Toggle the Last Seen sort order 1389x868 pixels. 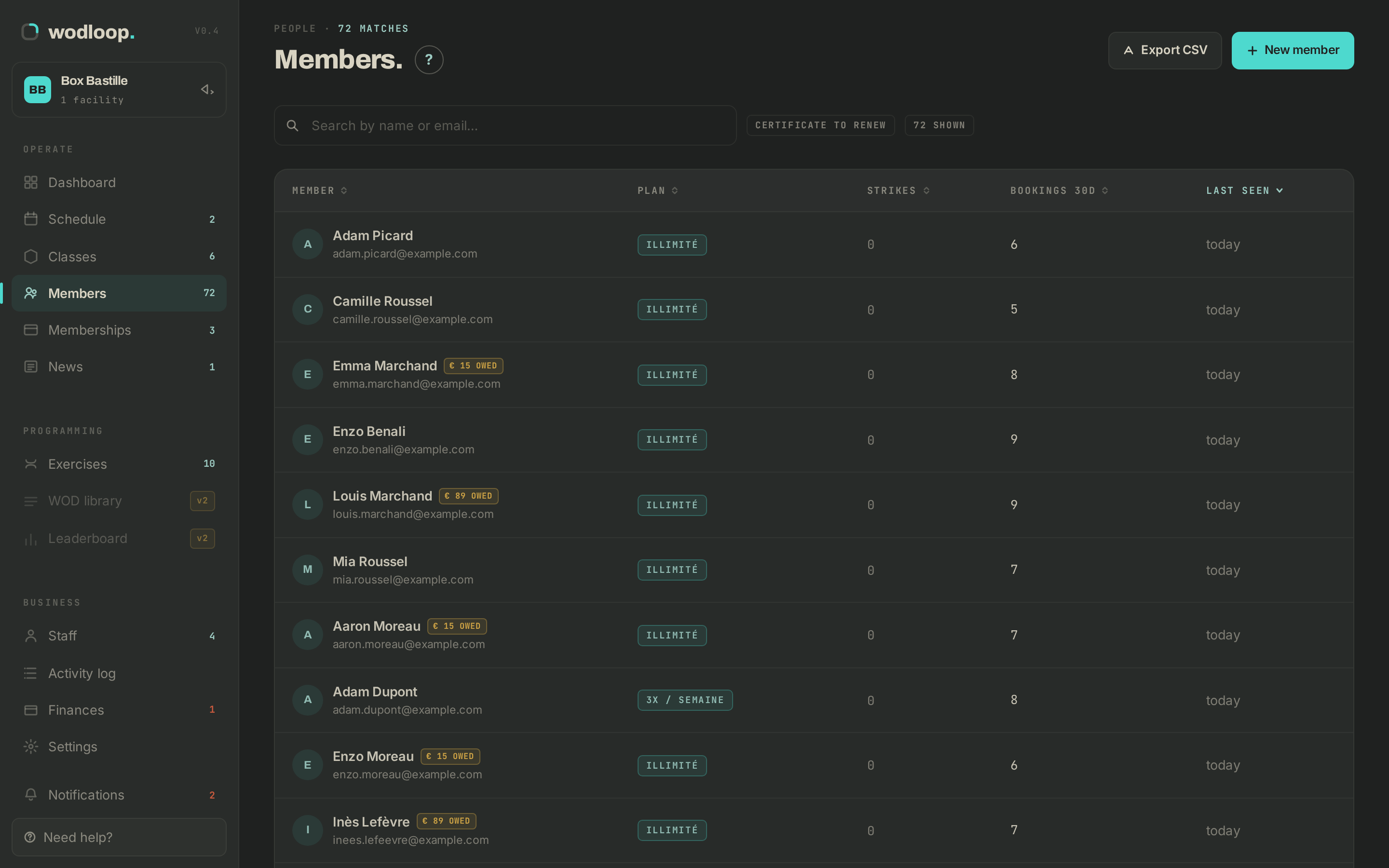click(x=1244, y=190)
